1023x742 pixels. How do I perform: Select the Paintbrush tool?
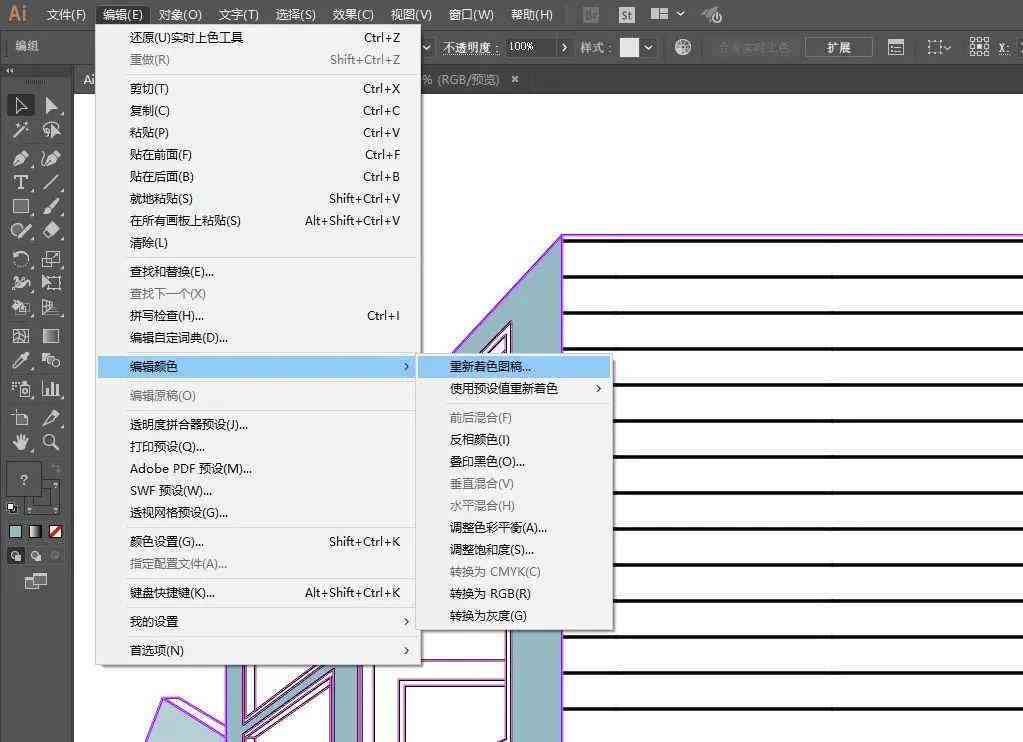[x=51, y=207]
